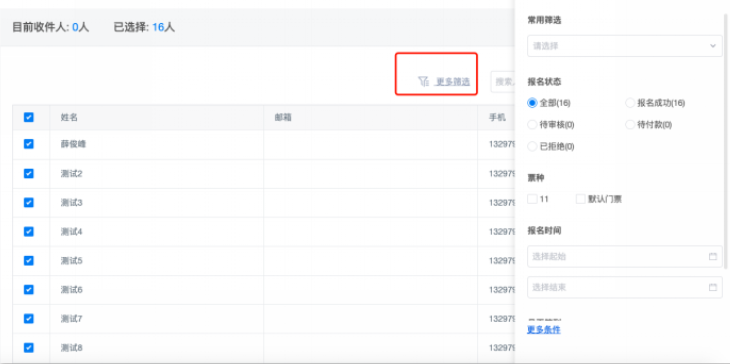Uncheck the checkbox for 测试6
Viewport: 730px width, 364px height.
[28, 290]
